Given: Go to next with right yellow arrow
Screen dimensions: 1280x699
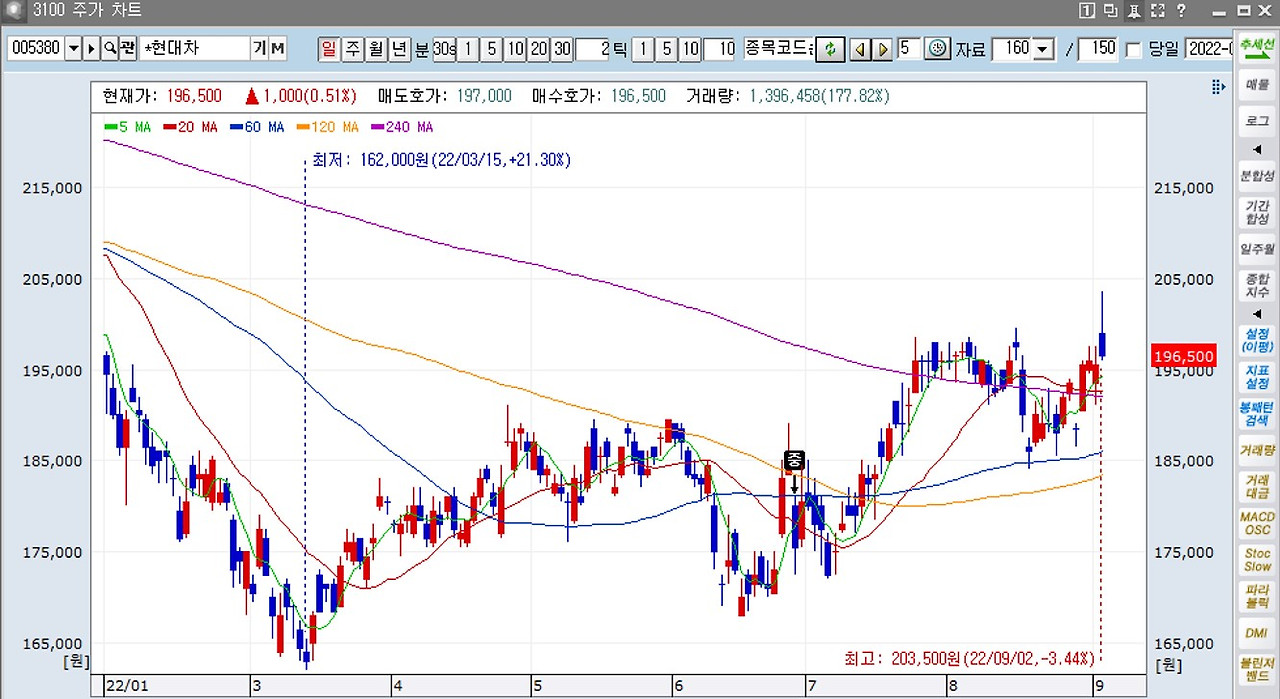Looking at the screenshot, I should [883, 48].
